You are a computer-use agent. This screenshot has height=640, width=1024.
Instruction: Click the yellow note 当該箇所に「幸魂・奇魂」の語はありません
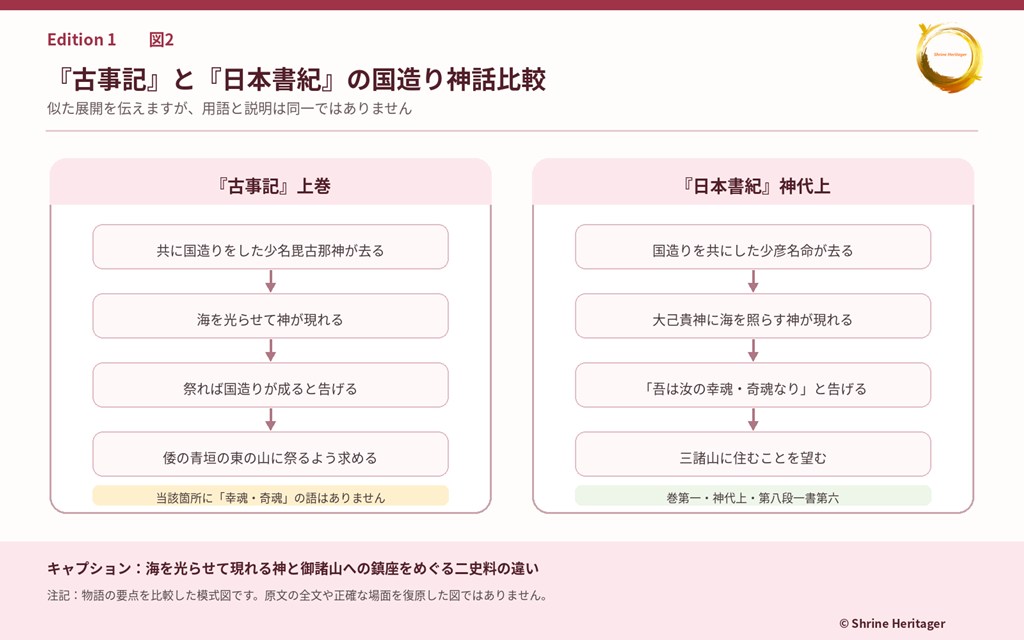pos(270,496)
